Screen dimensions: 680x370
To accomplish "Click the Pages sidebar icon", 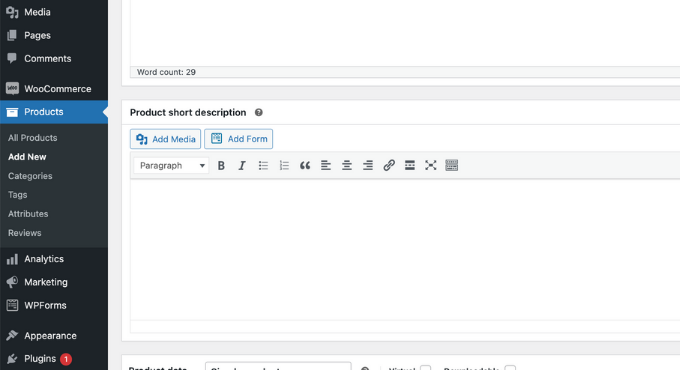I will coord(12,35).
